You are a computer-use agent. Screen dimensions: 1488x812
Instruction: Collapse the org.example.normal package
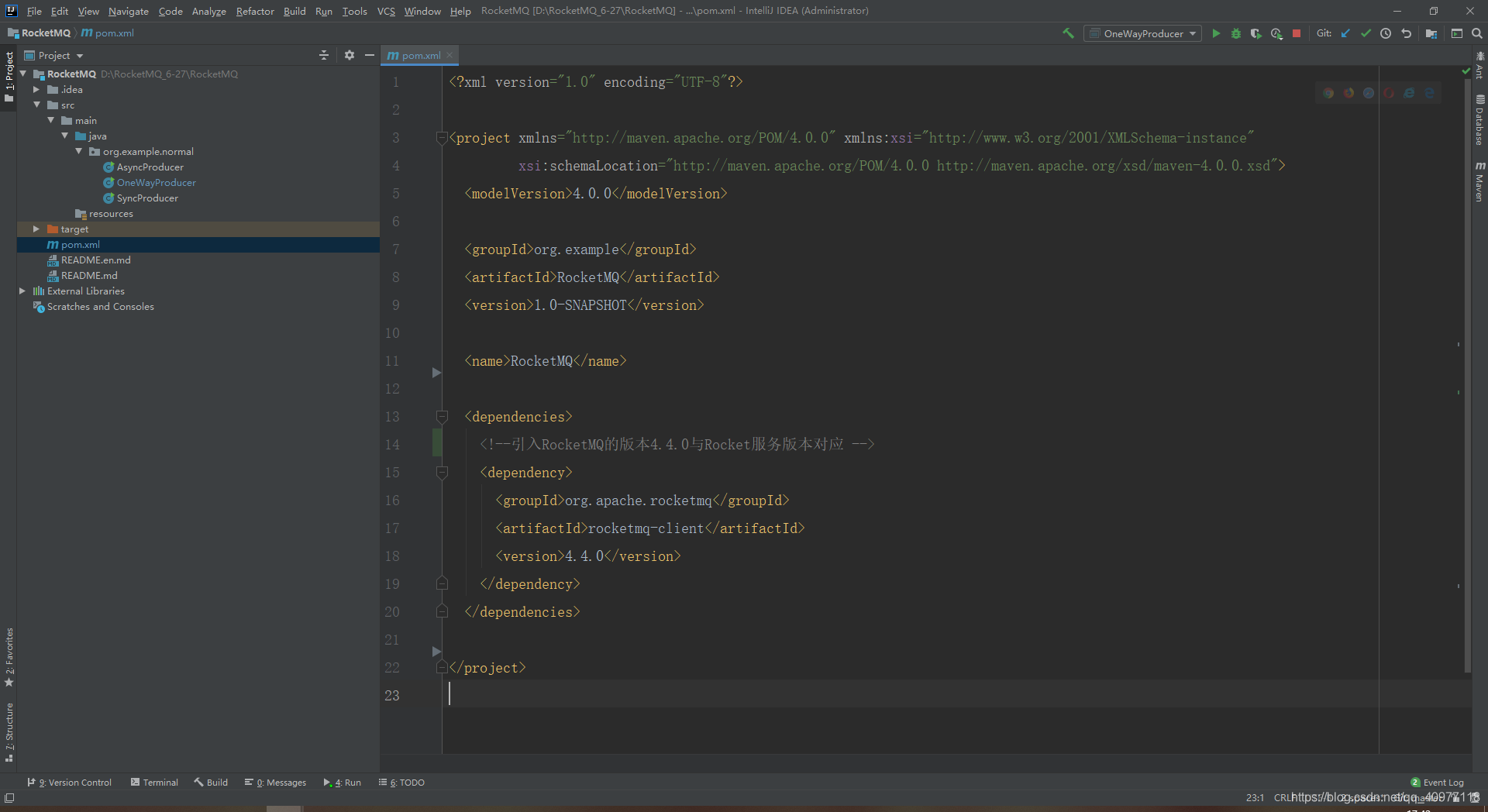click(x=78, y=151)
